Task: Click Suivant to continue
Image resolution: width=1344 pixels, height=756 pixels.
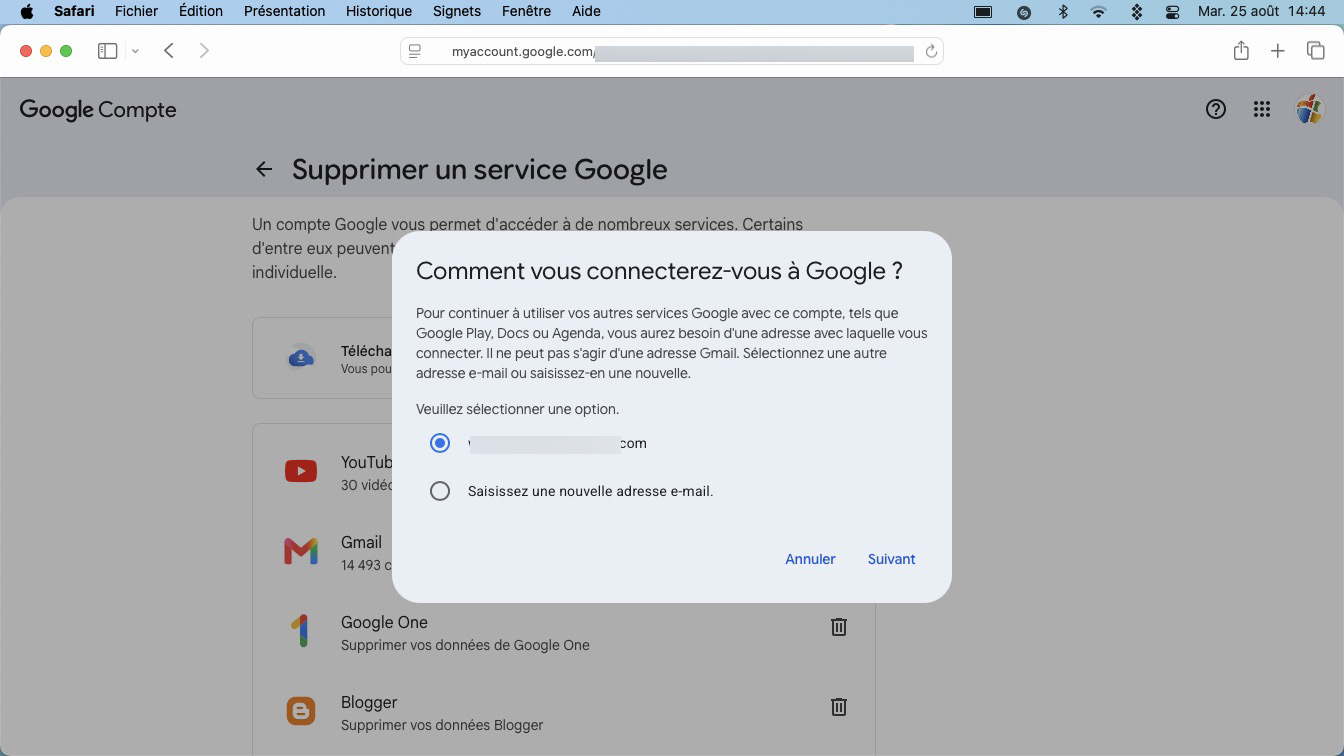Action: point(892,559)
